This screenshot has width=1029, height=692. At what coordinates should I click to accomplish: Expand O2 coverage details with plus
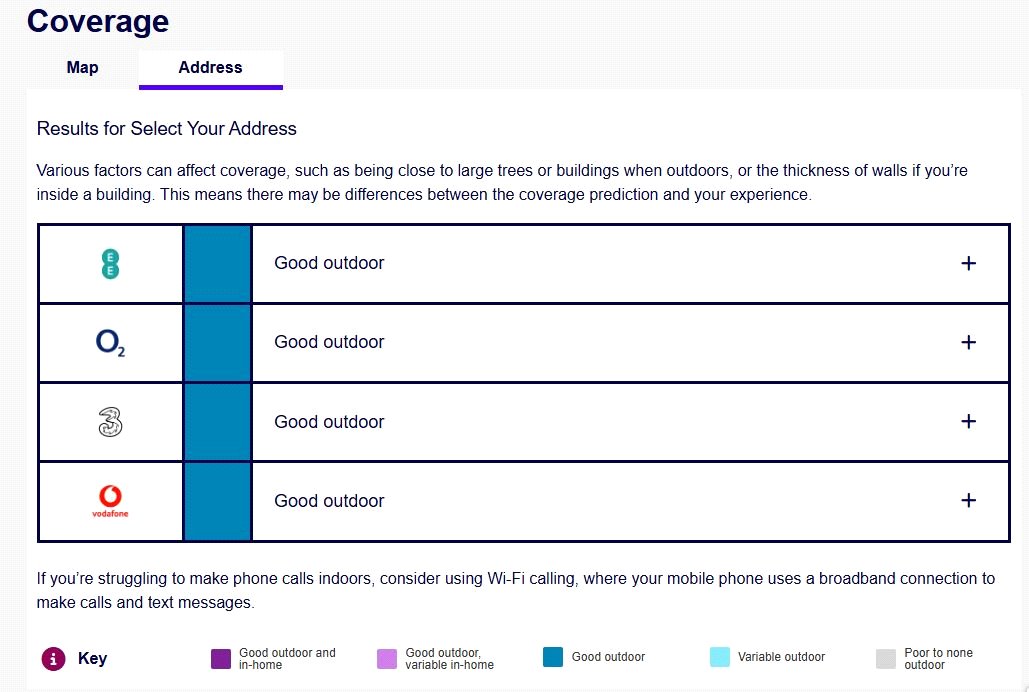click(968, 343)
